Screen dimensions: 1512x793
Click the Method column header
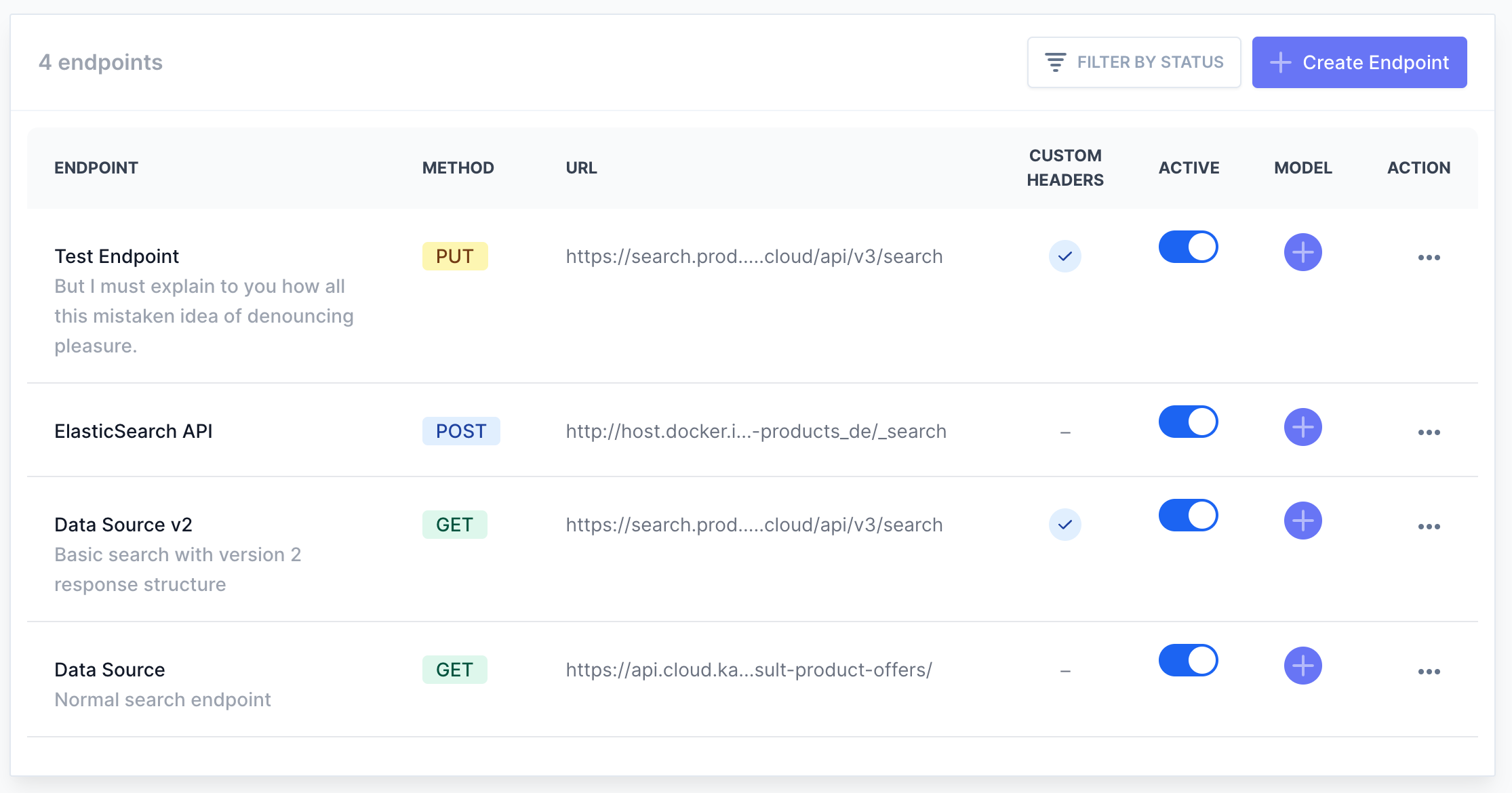click(458, 168)
